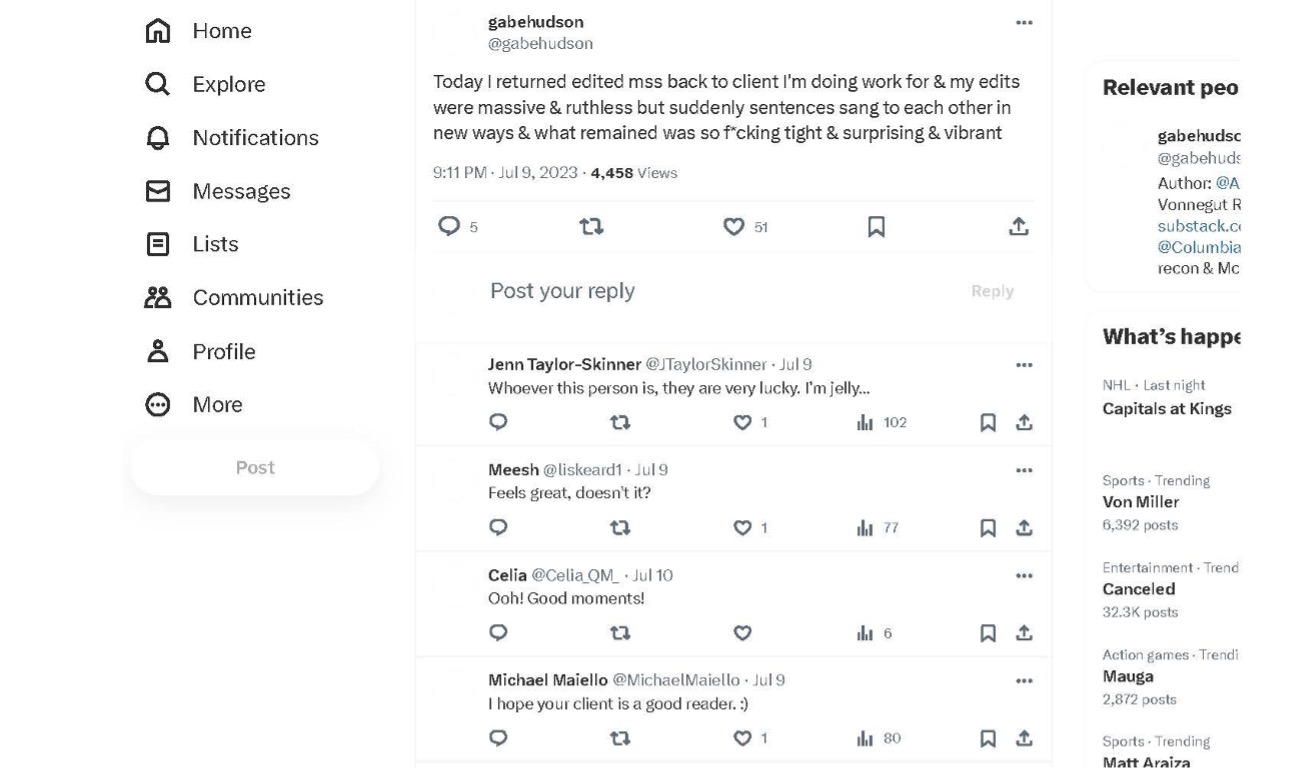This screenshot has height=772, width=1305.
Task: Open Von Miller trending topic
Action: click(1140, 502)
